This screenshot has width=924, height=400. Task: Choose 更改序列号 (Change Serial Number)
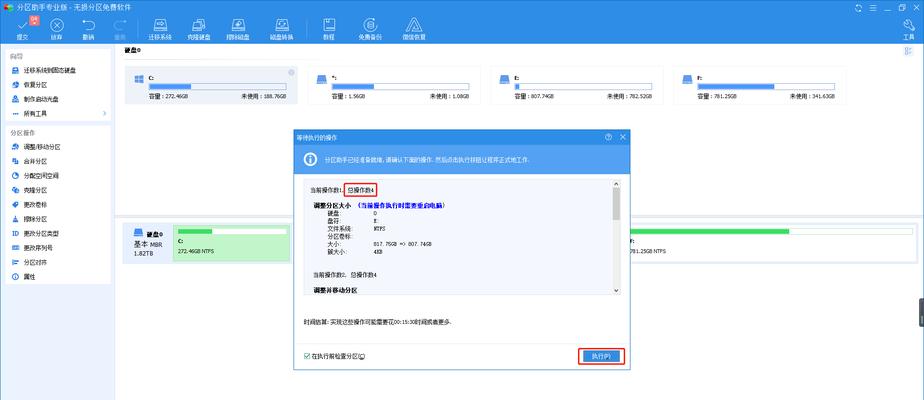point(38,248)
